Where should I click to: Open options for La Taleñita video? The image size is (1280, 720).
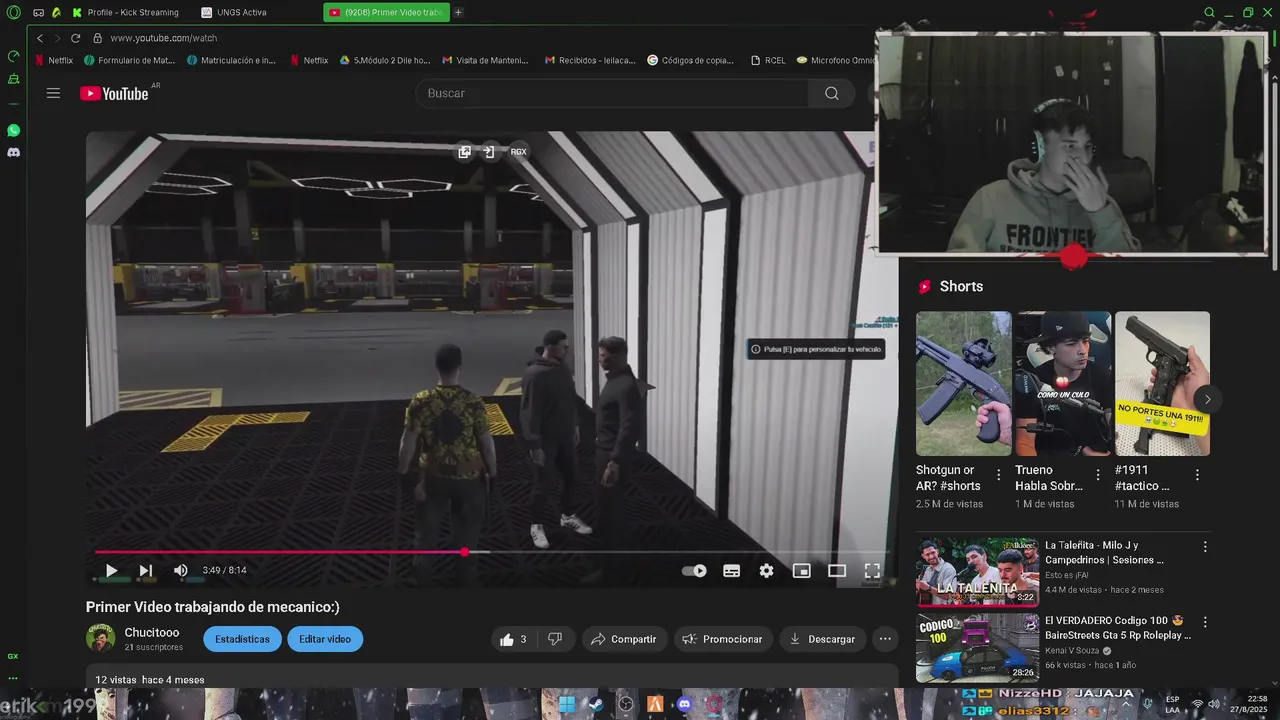(x=1205, y=547)
